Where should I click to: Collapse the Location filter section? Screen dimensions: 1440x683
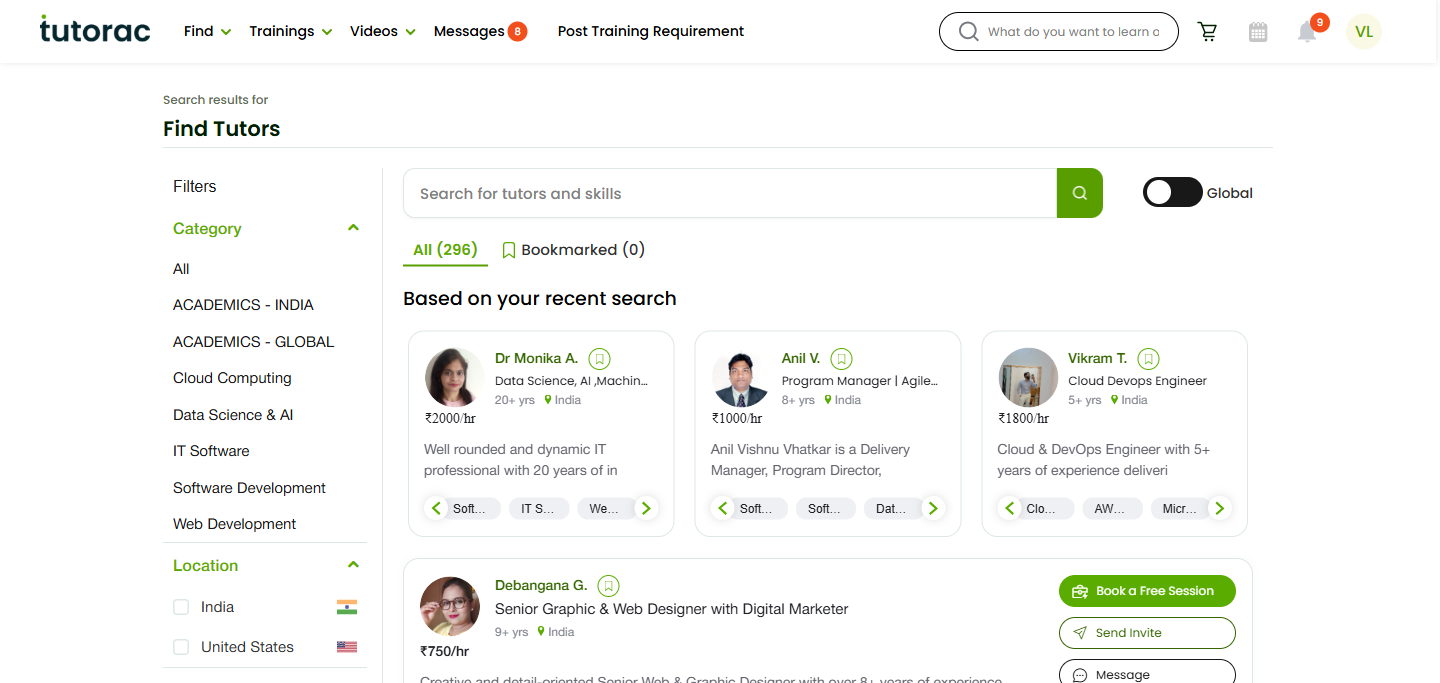coord(353,565)
